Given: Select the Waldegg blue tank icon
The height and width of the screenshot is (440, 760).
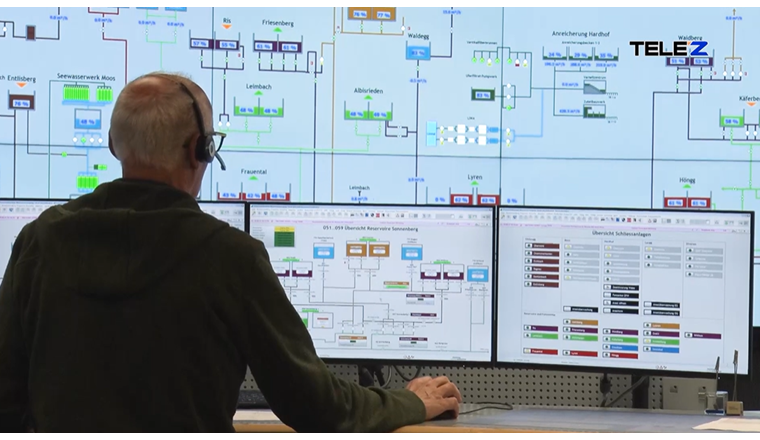Looking at the screenshot, I should pos(418,51).
